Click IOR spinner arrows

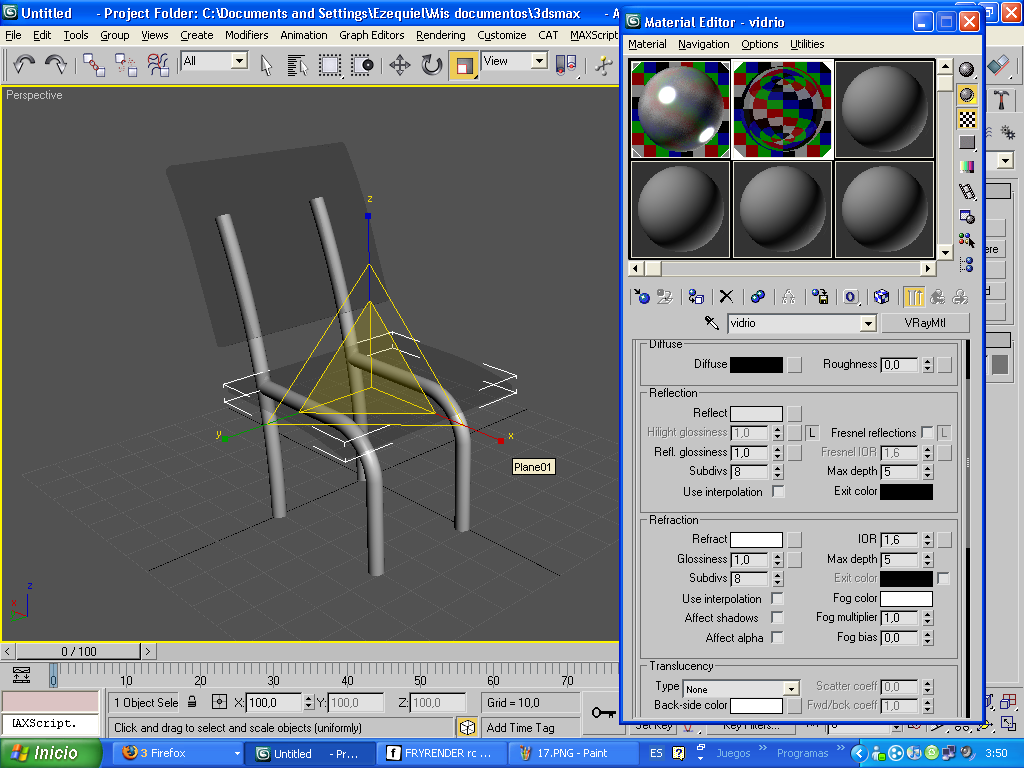point(927,539)
